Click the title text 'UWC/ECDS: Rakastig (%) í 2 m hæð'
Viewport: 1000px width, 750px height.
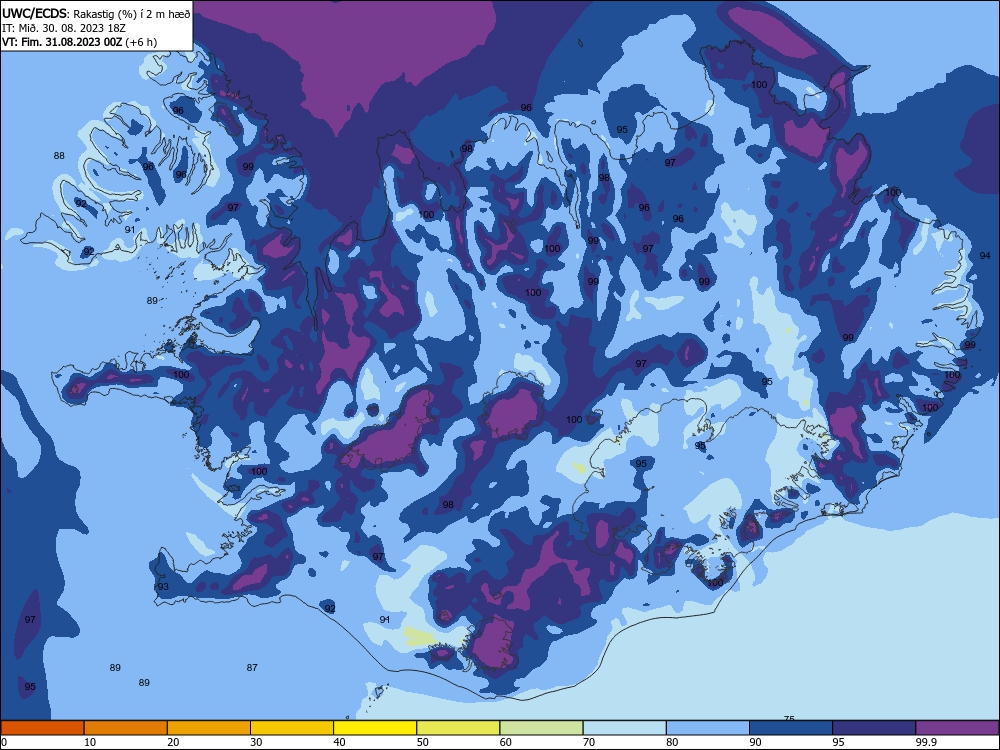coord(96,13)
